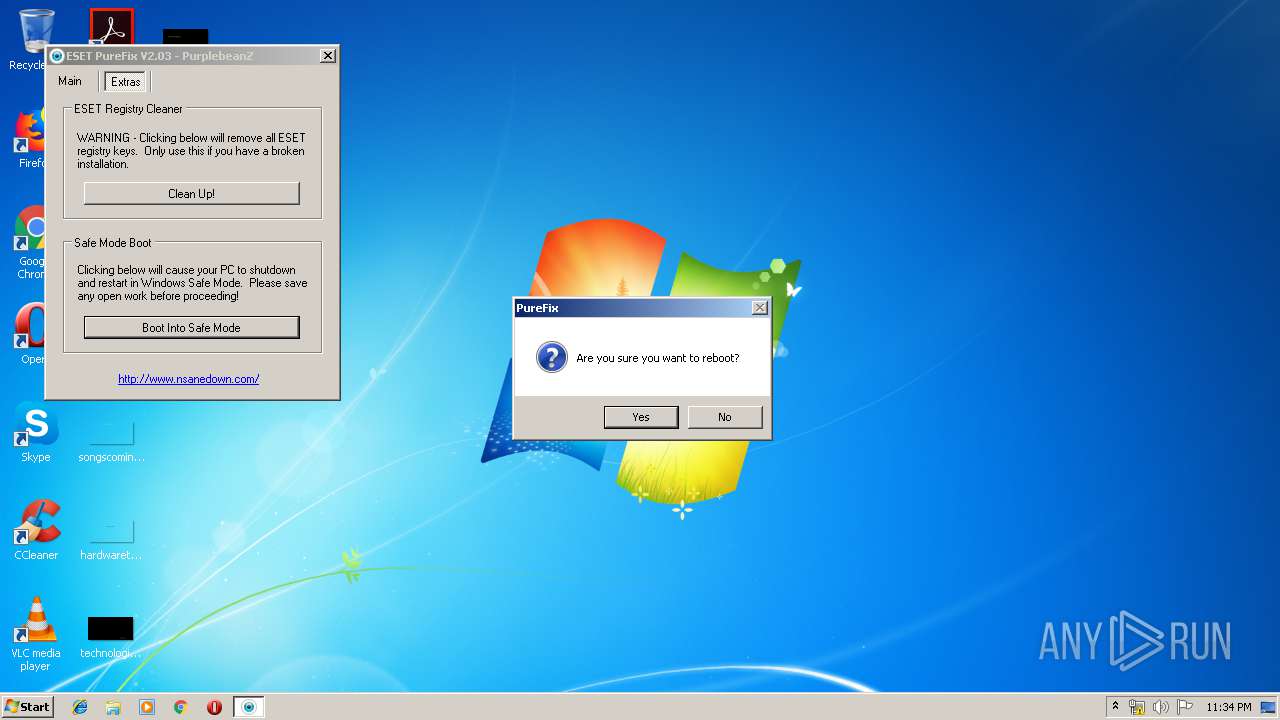
Task: Open the Action Center flag icon
Action: click(x=1184, y=707)
